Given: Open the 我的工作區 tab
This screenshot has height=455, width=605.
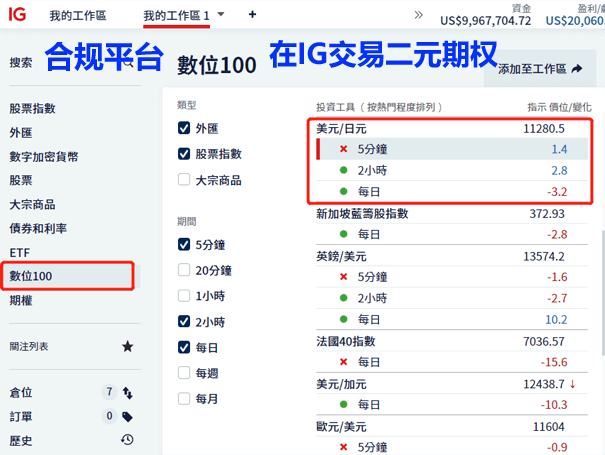Looking at the screenshot, I should click(x=78, y=15).
